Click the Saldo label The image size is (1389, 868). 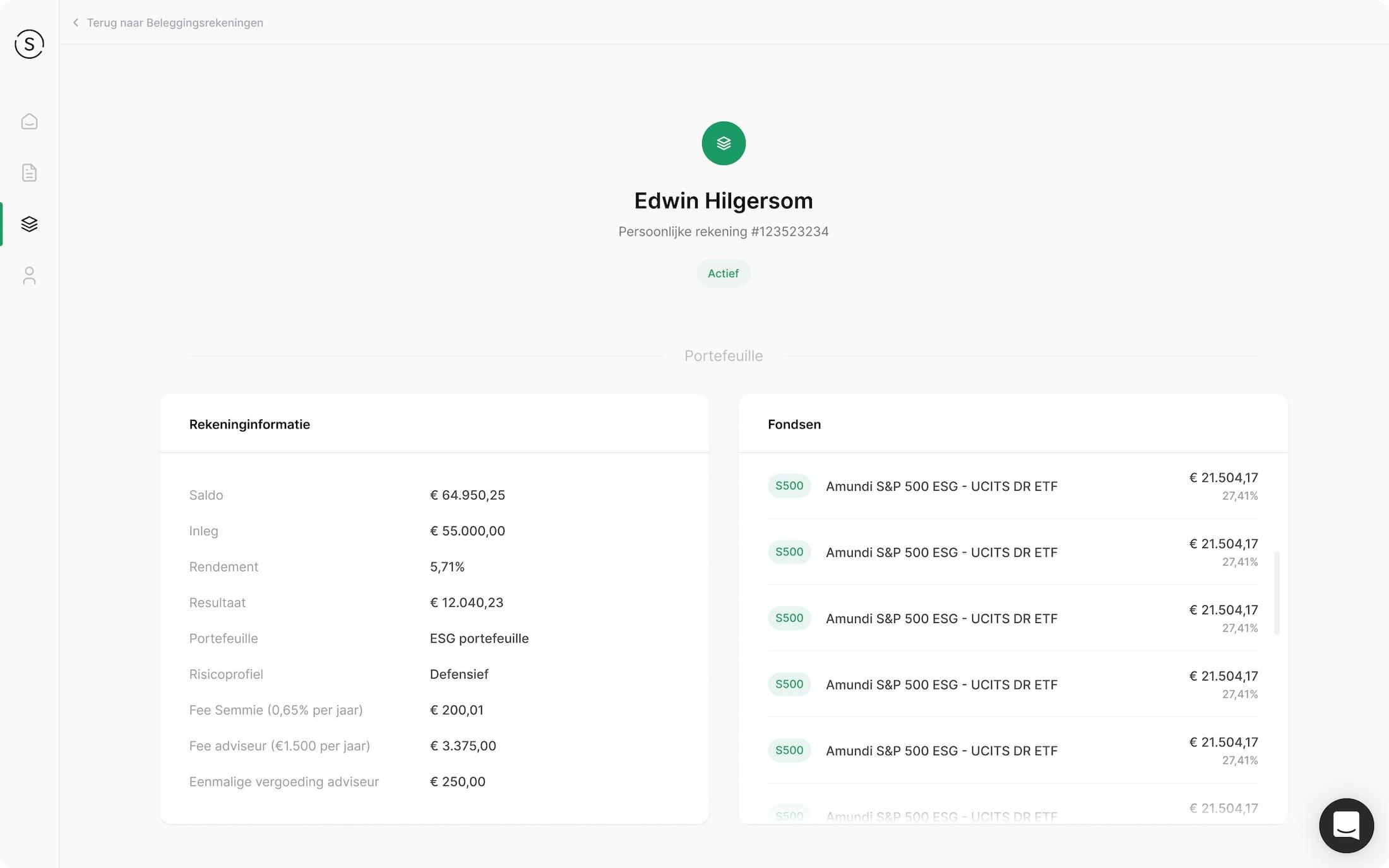(x=206, y=495)
